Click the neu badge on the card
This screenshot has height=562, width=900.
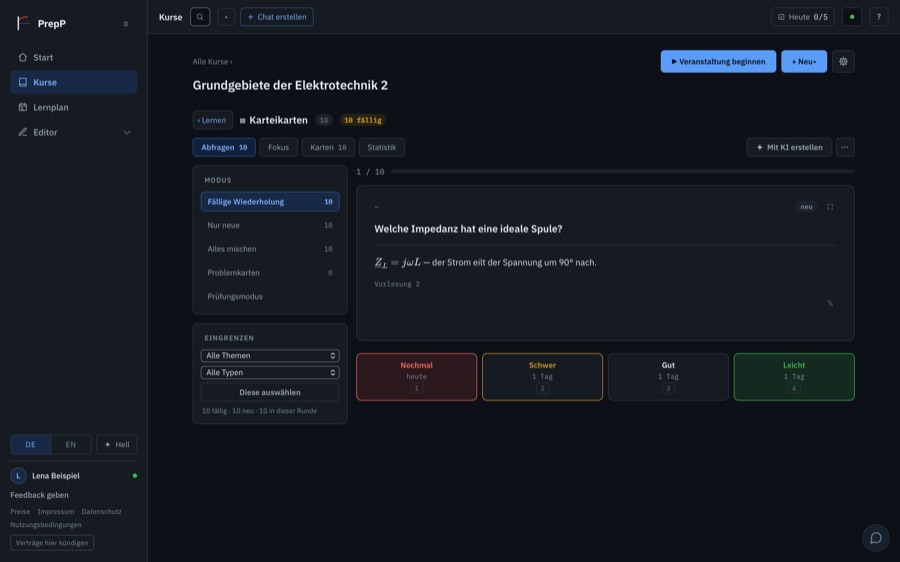pos(806,207)
